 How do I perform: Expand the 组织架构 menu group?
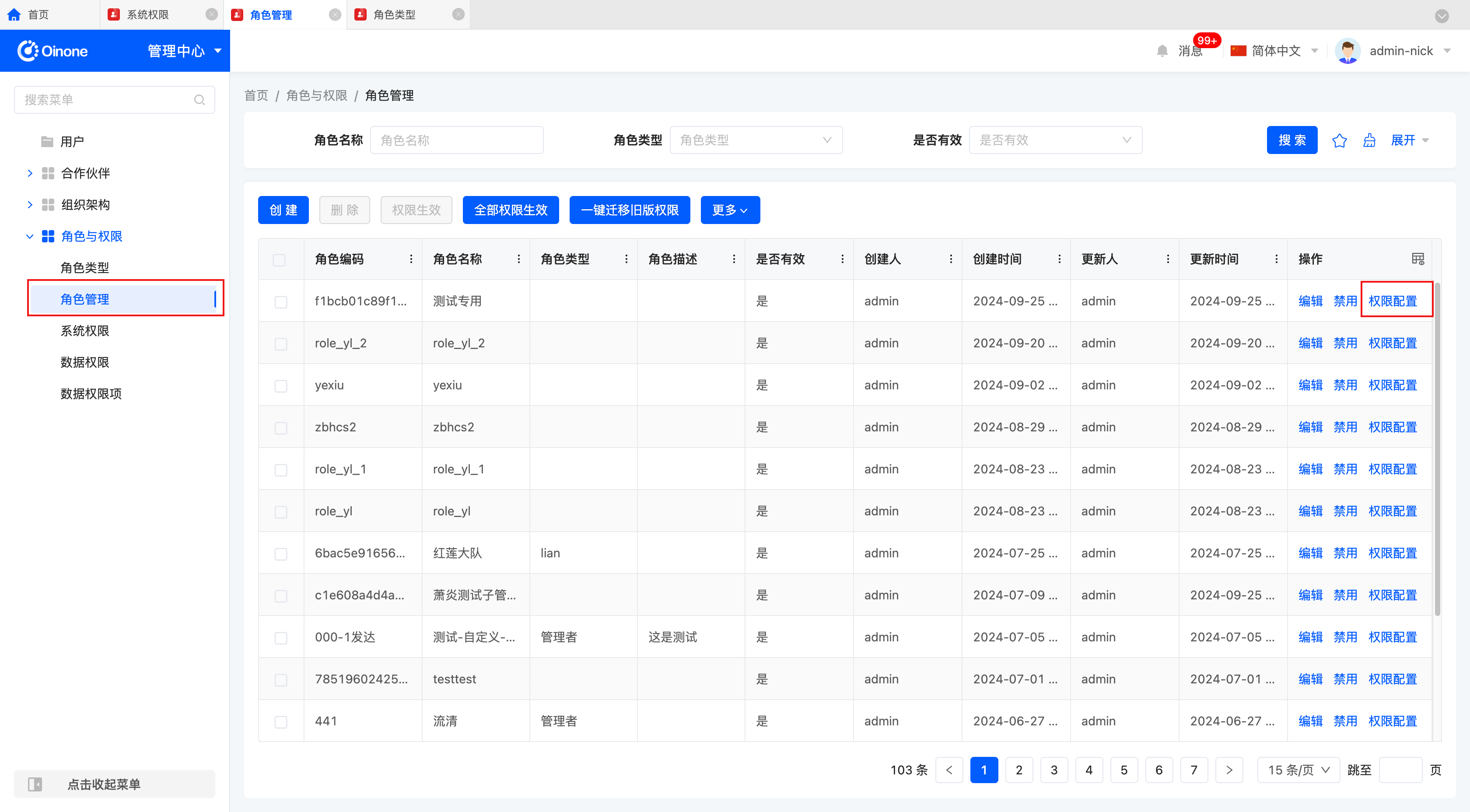pyautogui.click(x=30, y=204)
